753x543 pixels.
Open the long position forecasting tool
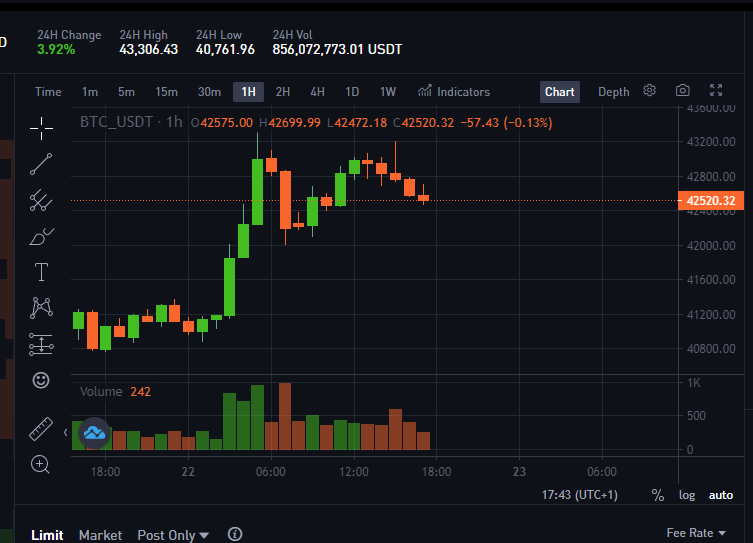click(x=41, y=344)
